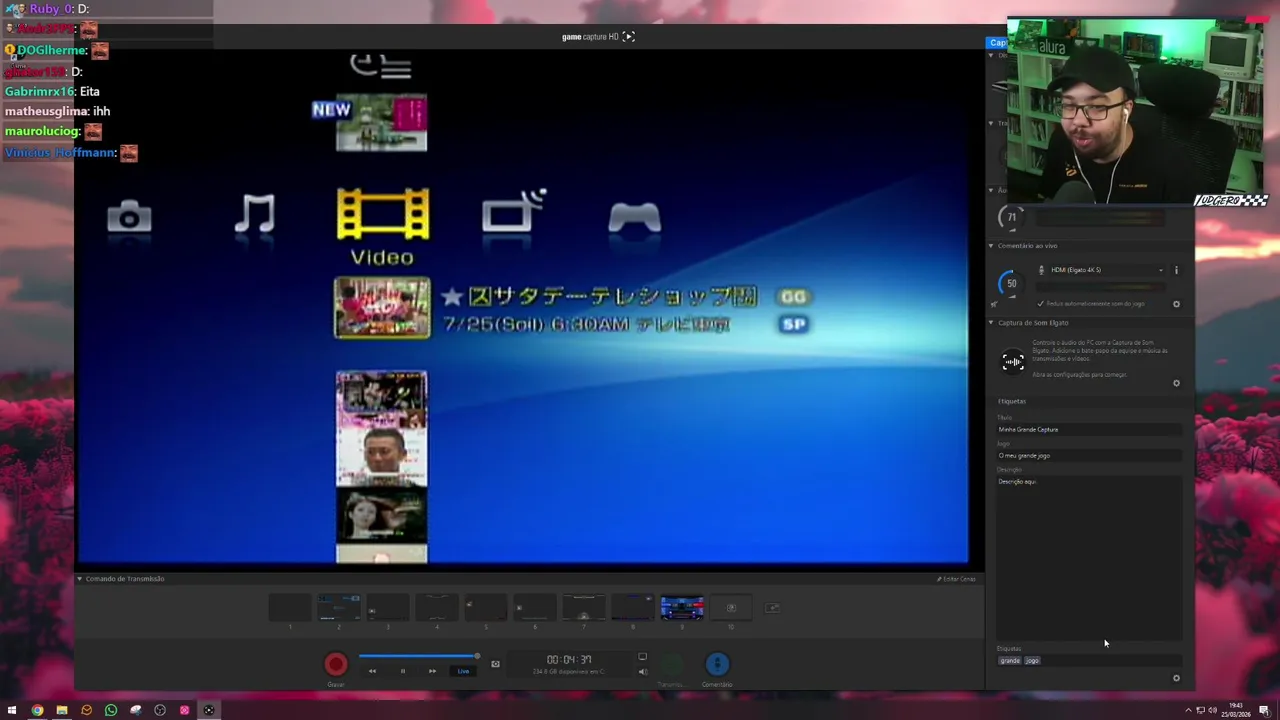Select scene thumbnail 4
The height and width of the screenshot is (720, 1280).
point(437,608)
